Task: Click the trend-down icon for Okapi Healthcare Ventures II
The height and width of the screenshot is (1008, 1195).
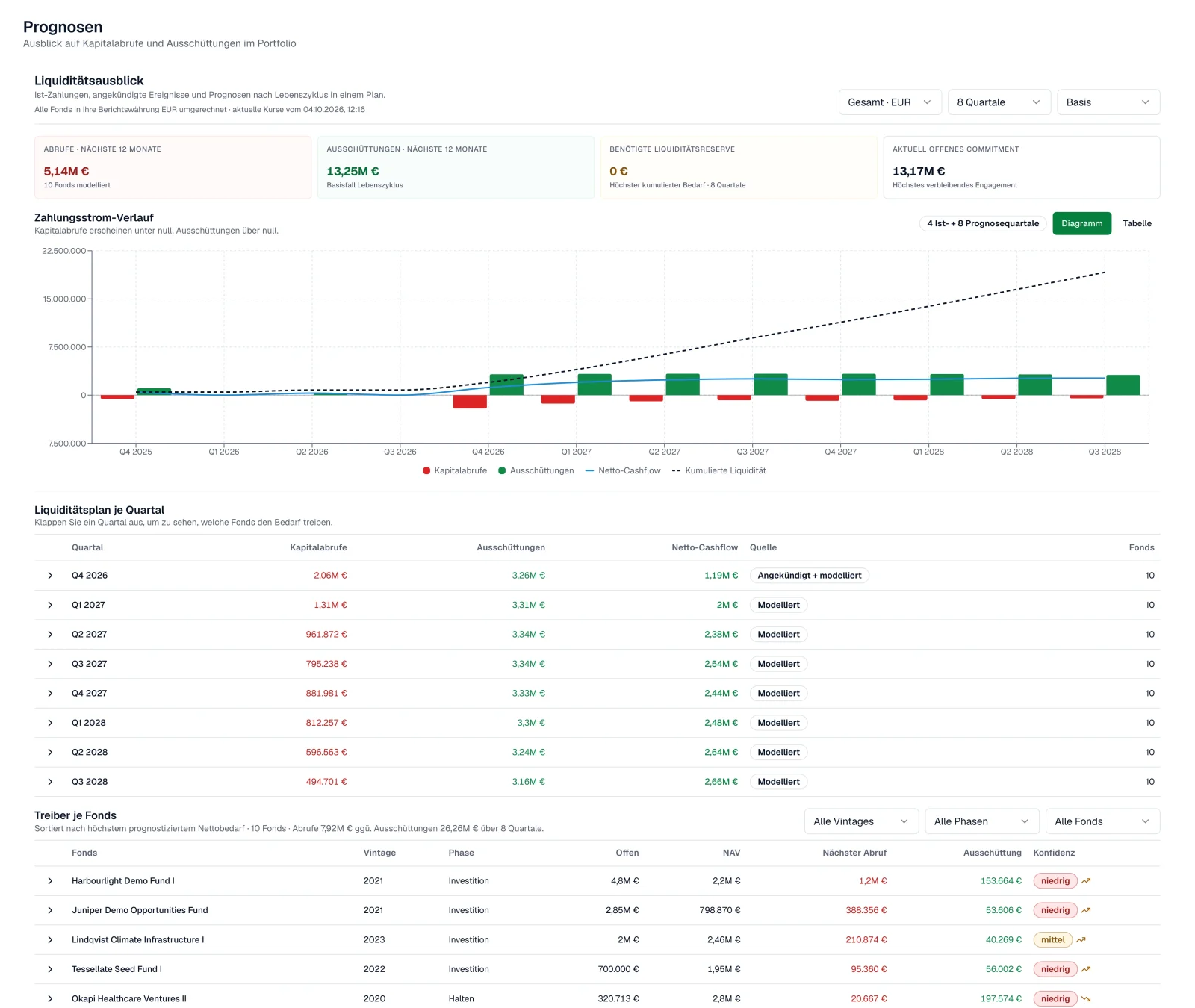Action: click(1086, 999)
